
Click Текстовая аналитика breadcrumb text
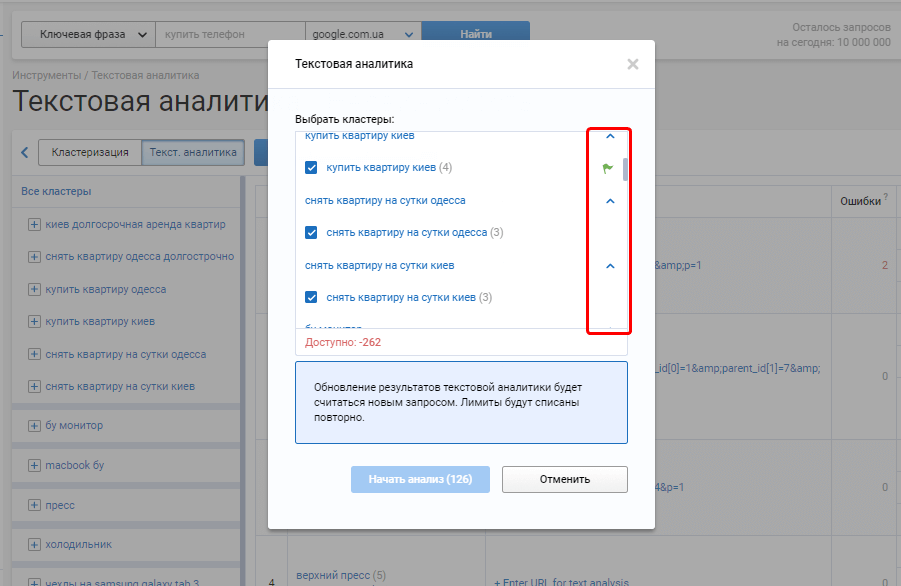145,75
